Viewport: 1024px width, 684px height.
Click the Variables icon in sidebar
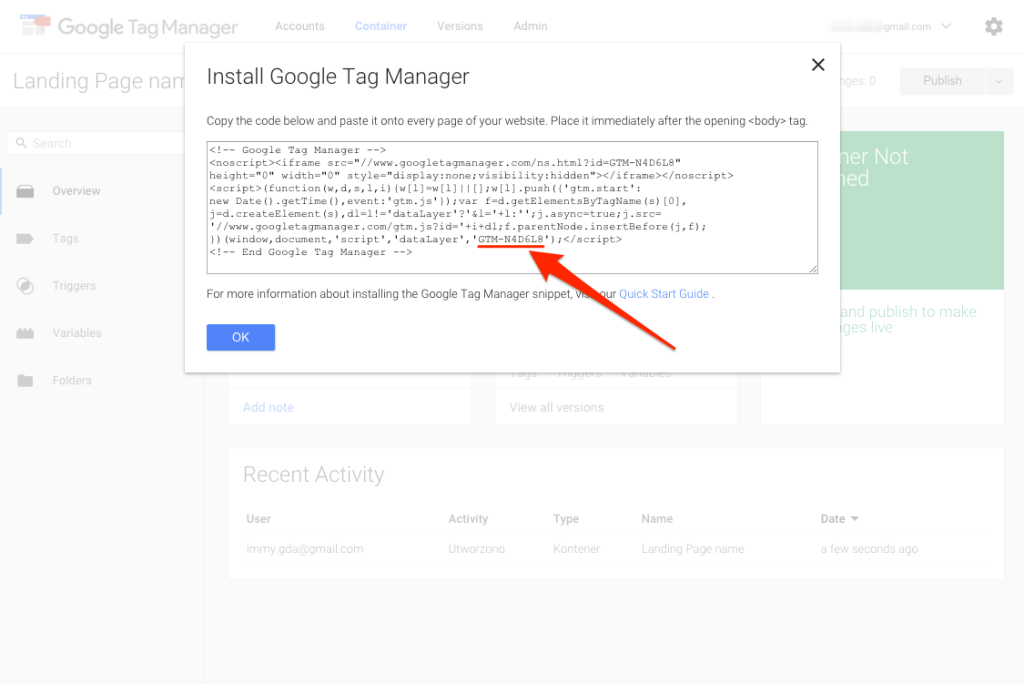click(25, 333)
